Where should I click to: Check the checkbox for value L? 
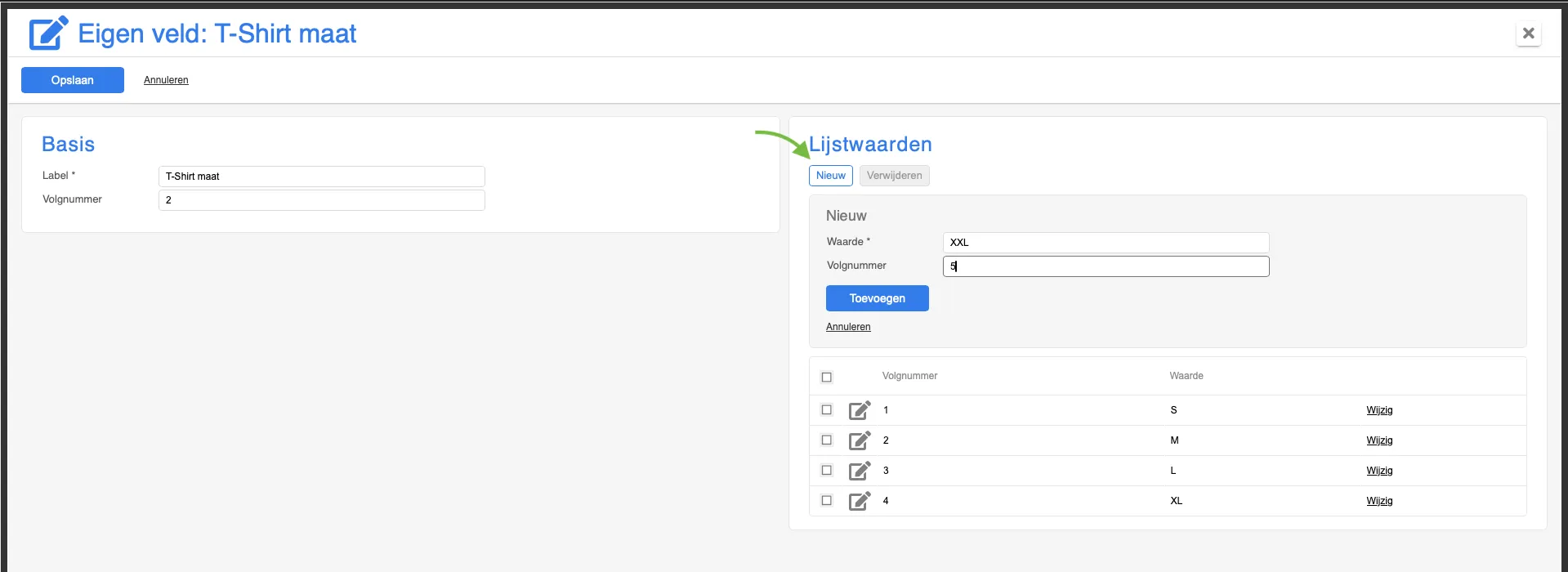coord(826,470)
